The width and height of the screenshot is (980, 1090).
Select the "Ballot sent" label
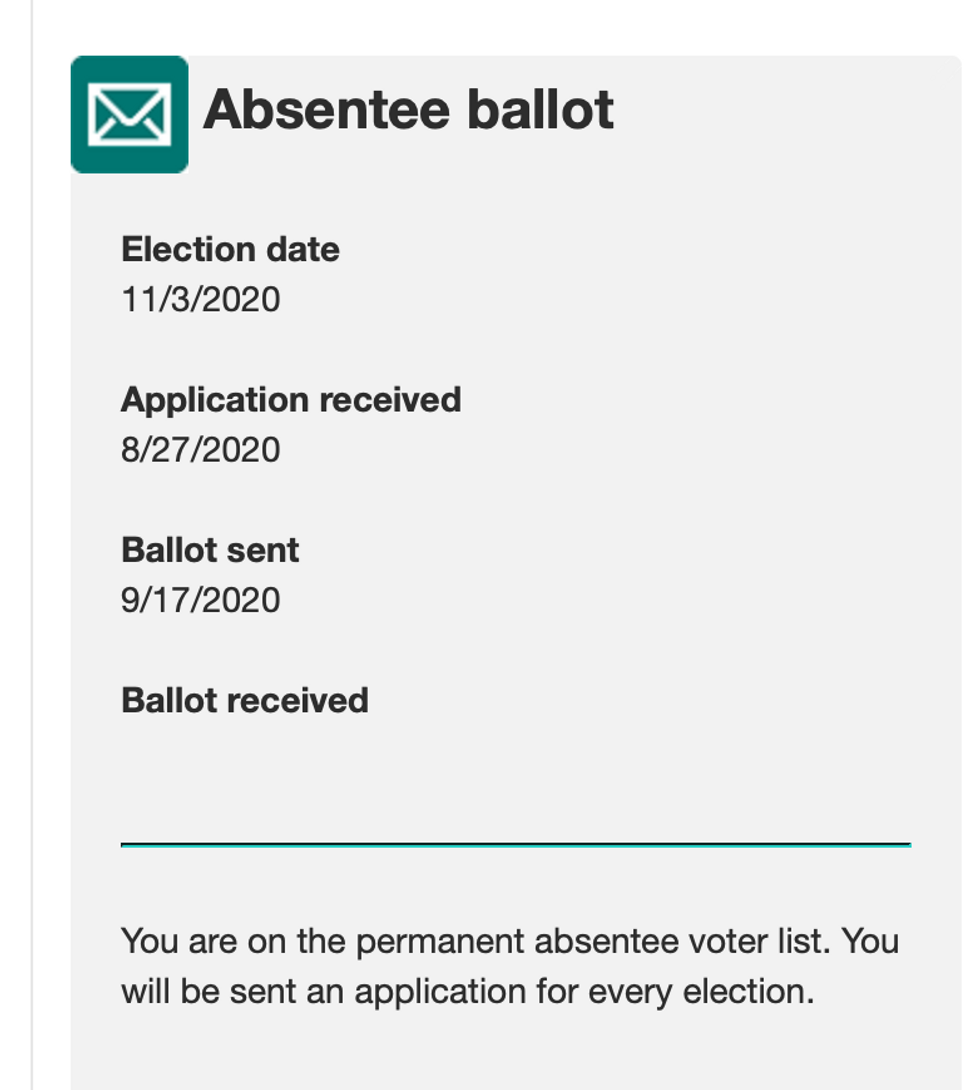click(210, 550)
